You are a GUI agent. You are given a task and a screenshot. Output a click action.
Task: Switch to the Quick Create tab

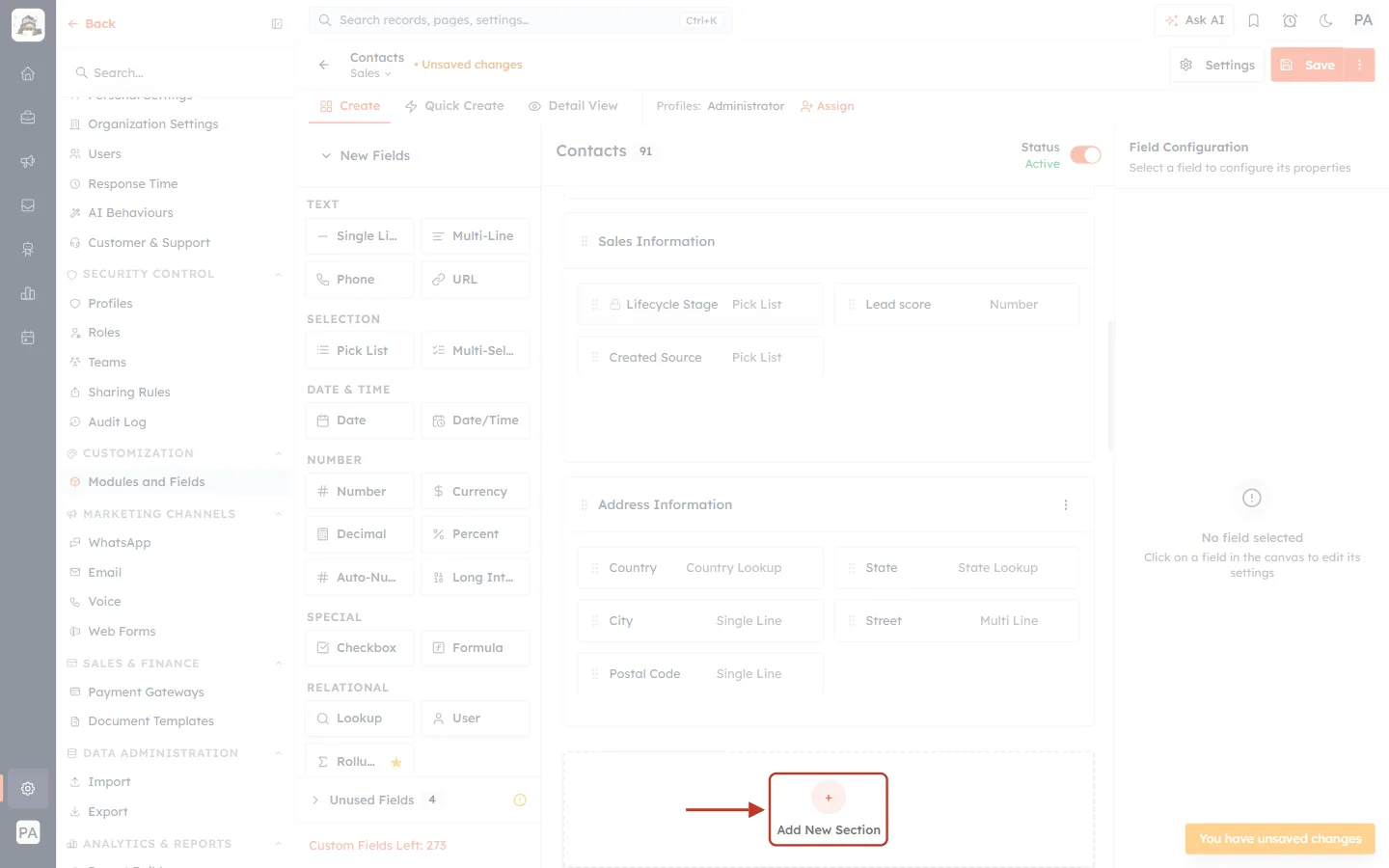(x=454, y=106)
